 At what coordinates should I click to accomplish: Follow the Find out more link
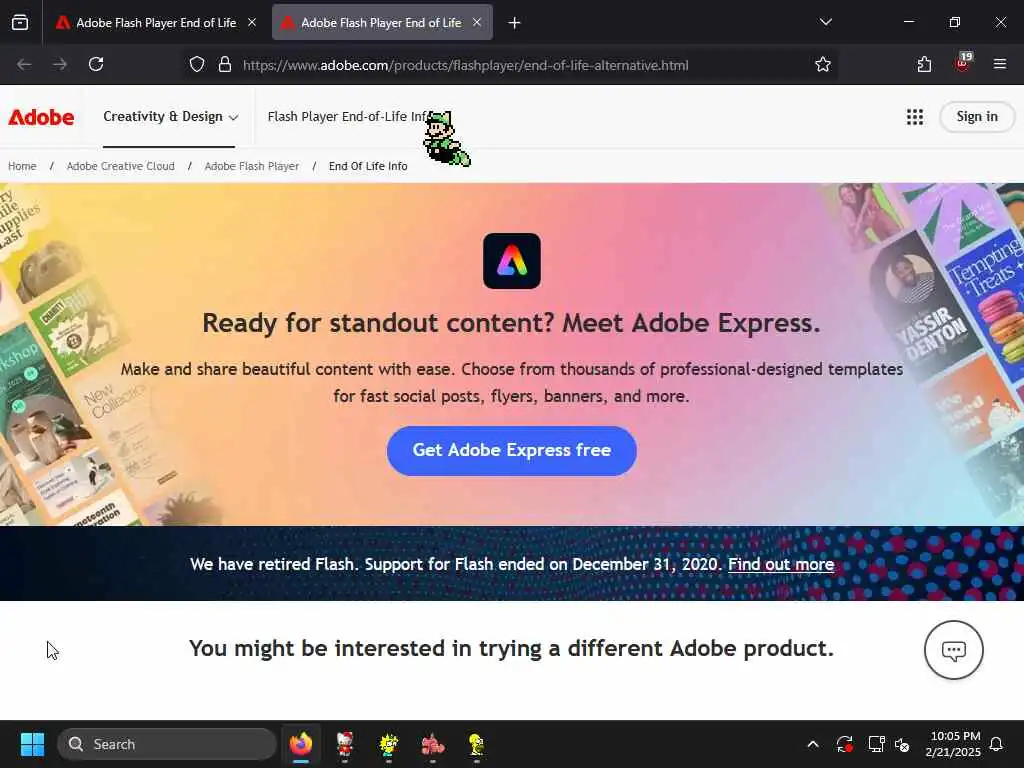pos(781,564)
